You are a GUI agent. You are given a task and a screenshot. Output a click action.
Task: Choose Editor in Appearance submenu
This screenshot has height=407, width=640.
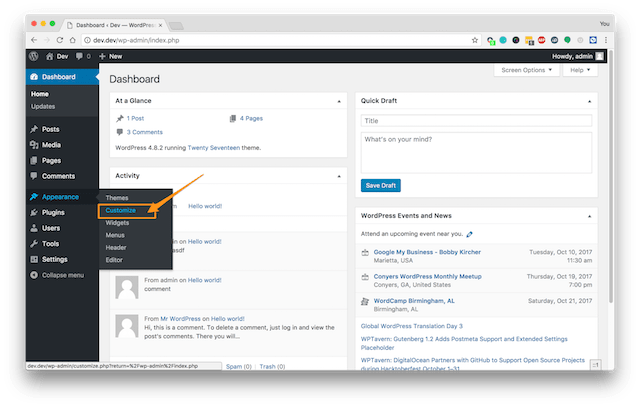(x=114, y=260)
